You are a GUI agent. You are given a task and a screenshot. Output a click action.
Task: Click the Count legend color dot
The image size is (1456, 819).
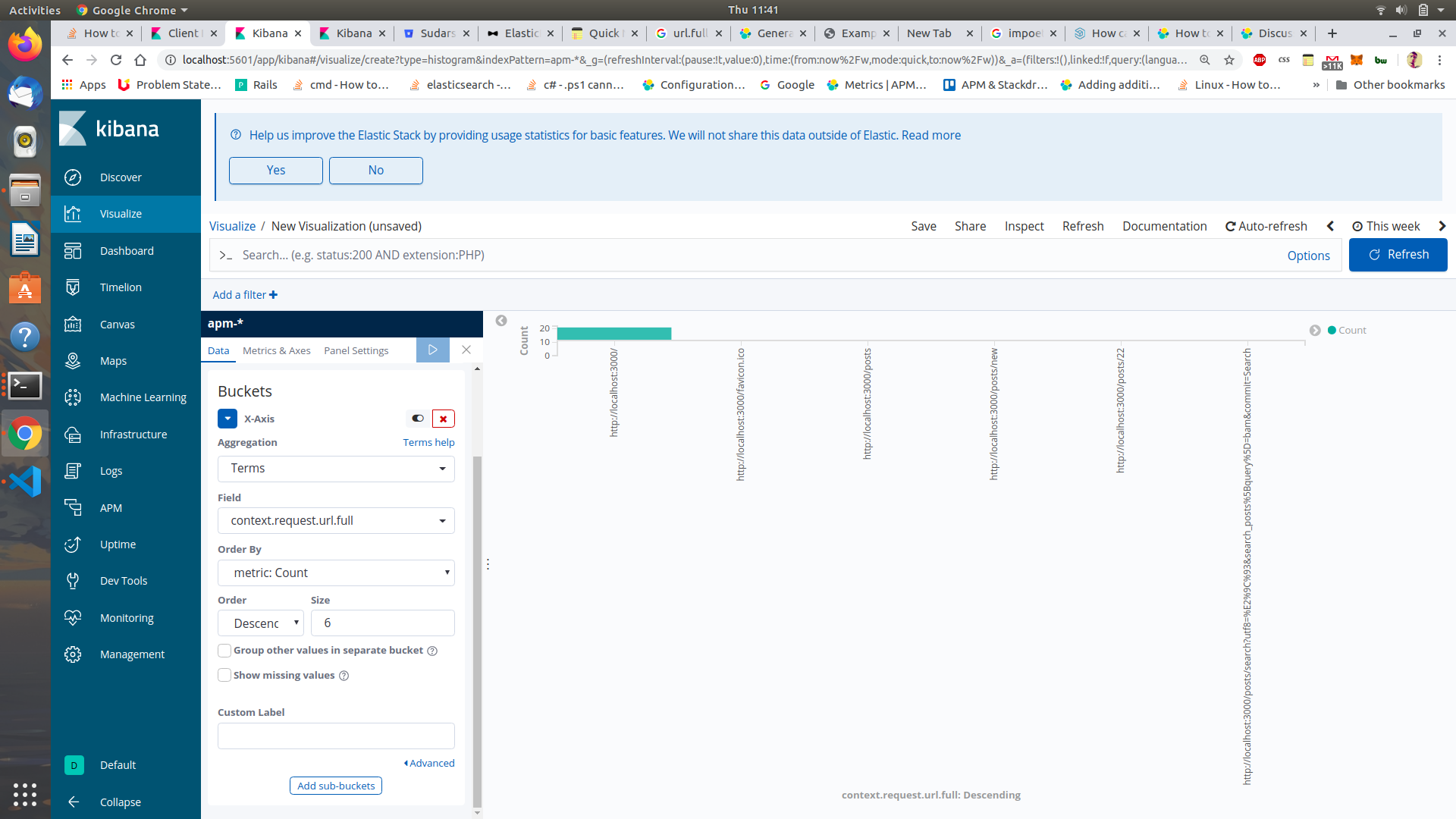tap(1332, 330)
